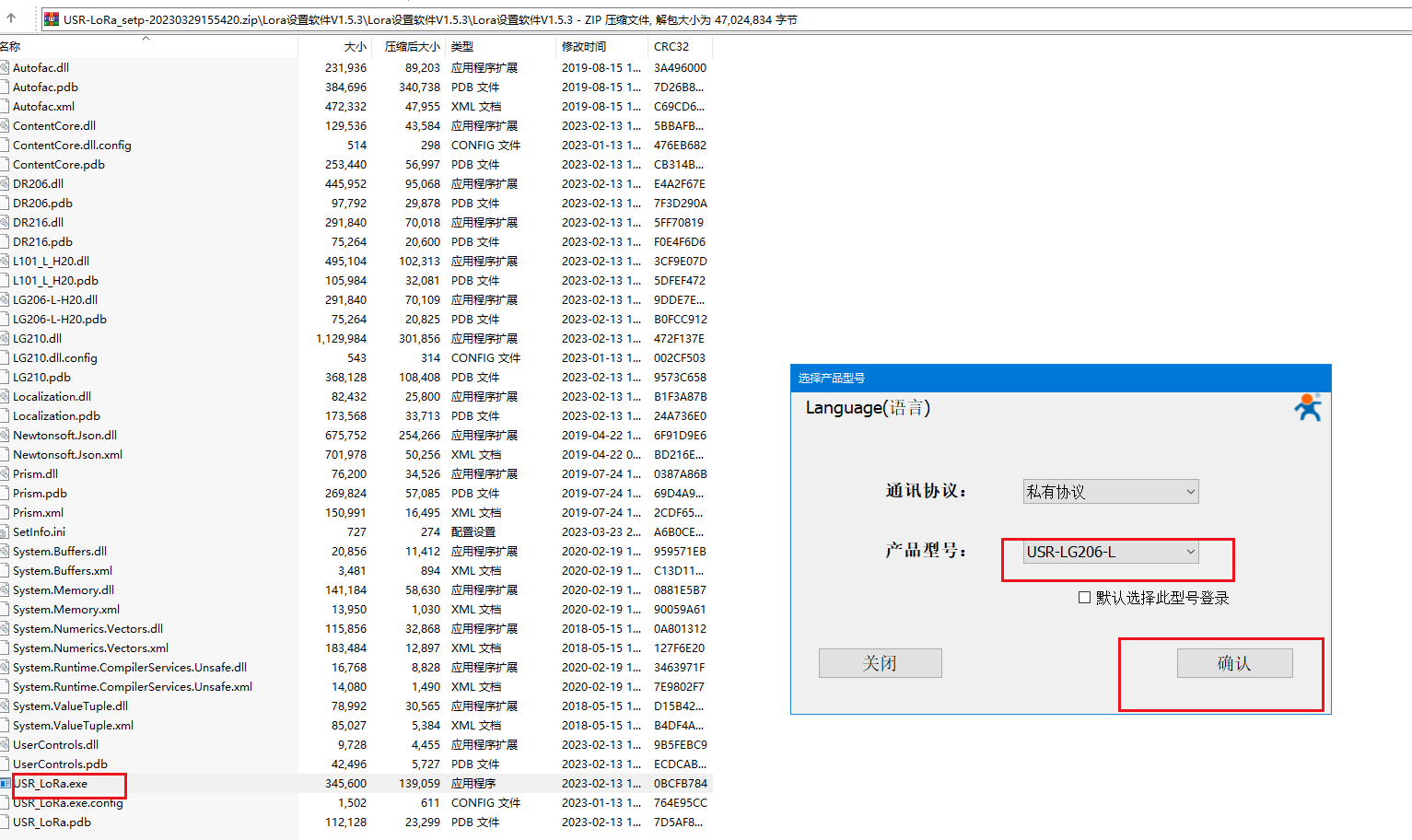Sort by 类型 column header
Screen dimensions: 1412x840
(x=462, y=46)
